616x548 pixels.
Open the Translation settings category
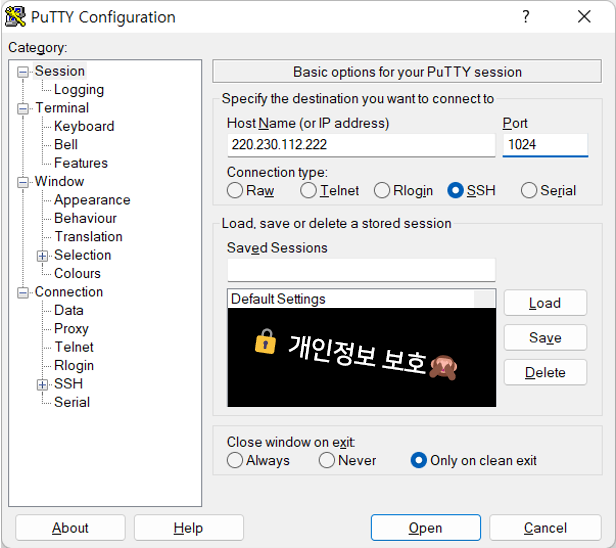coord(88,236)
